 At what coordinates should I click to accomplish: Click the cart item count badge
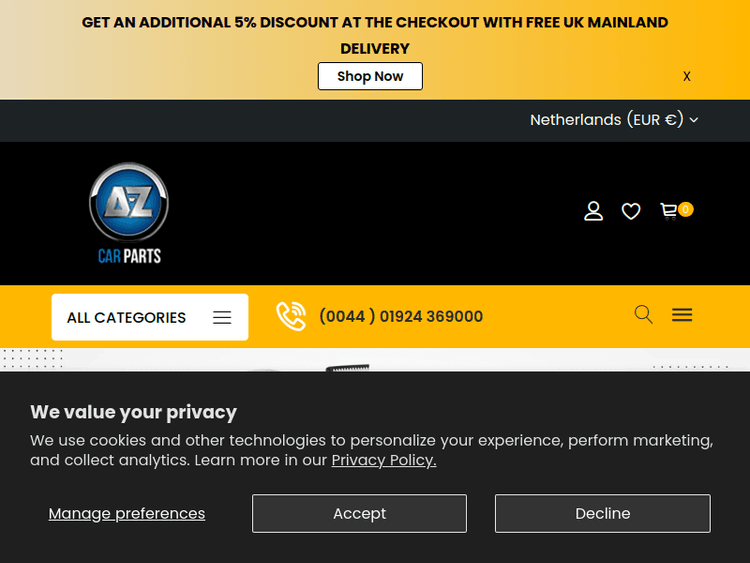tap(685, 209)
